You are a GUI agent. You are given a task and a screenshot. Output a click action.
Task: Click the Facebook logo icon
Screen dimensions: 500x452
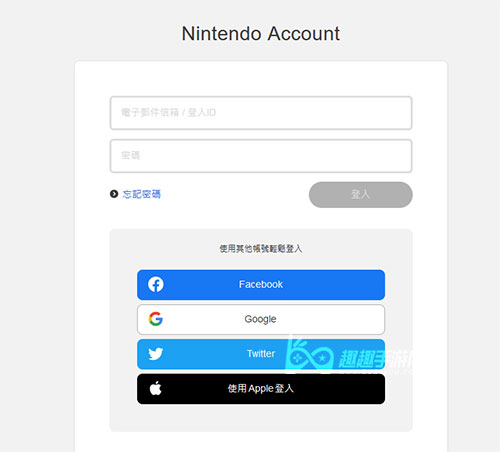click(156, 284)
